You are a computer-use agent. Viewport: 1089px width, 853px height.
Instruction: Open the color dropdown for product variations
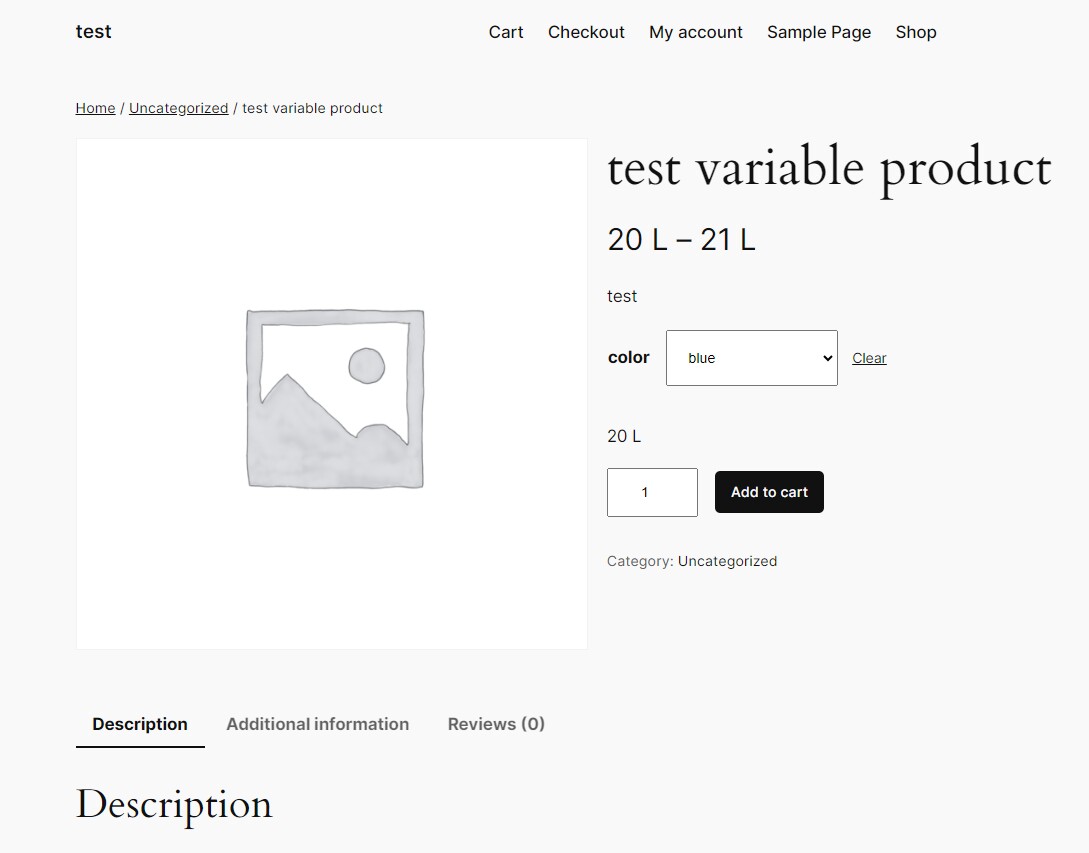point(750,357)
